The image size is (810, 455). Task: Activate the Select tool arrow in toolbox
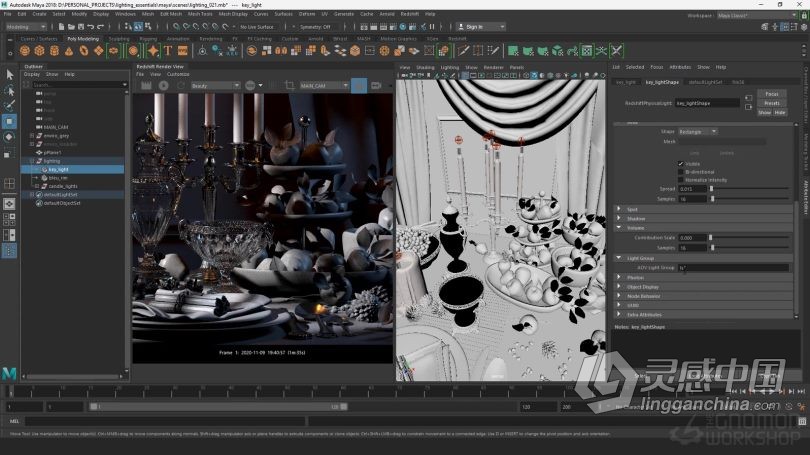pyautogui.click(x=9, y=75)
